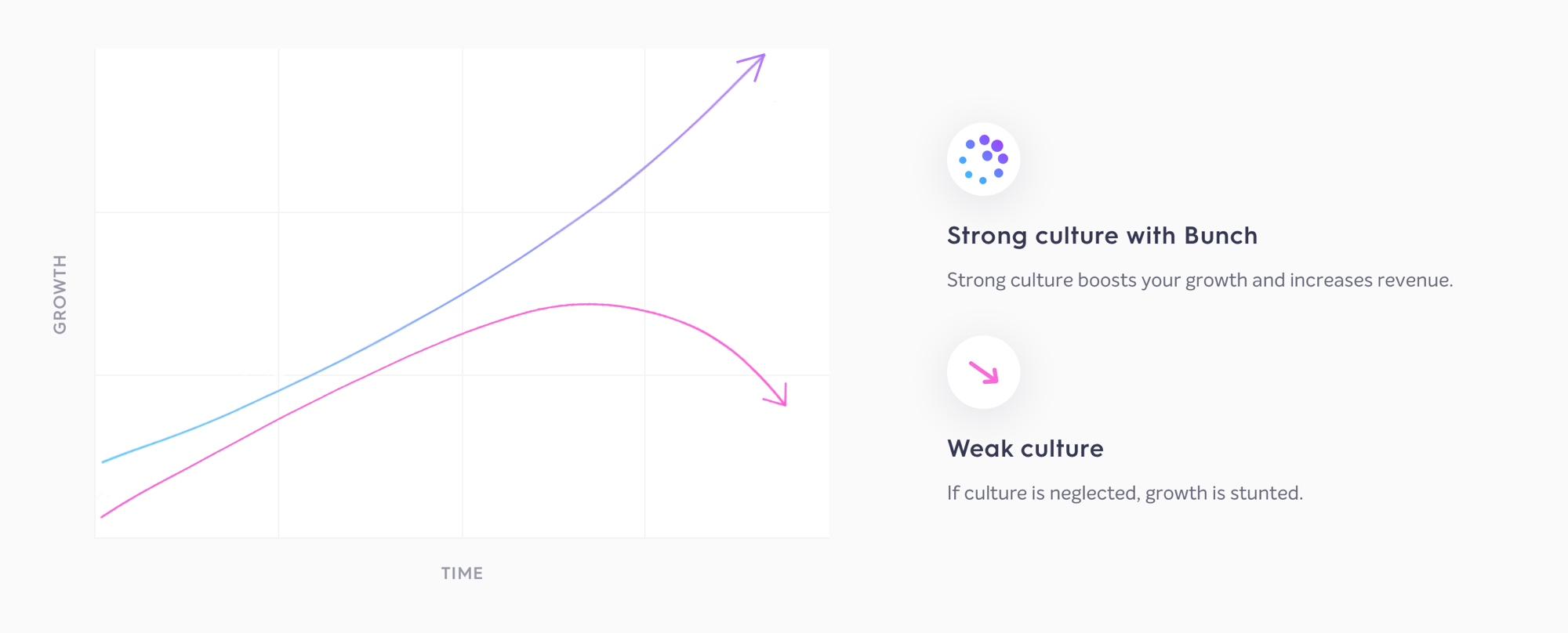The image size is (1568, 633).
Task: Click the Bunch dotted-circle logo icon
Action: coord(983,159)
